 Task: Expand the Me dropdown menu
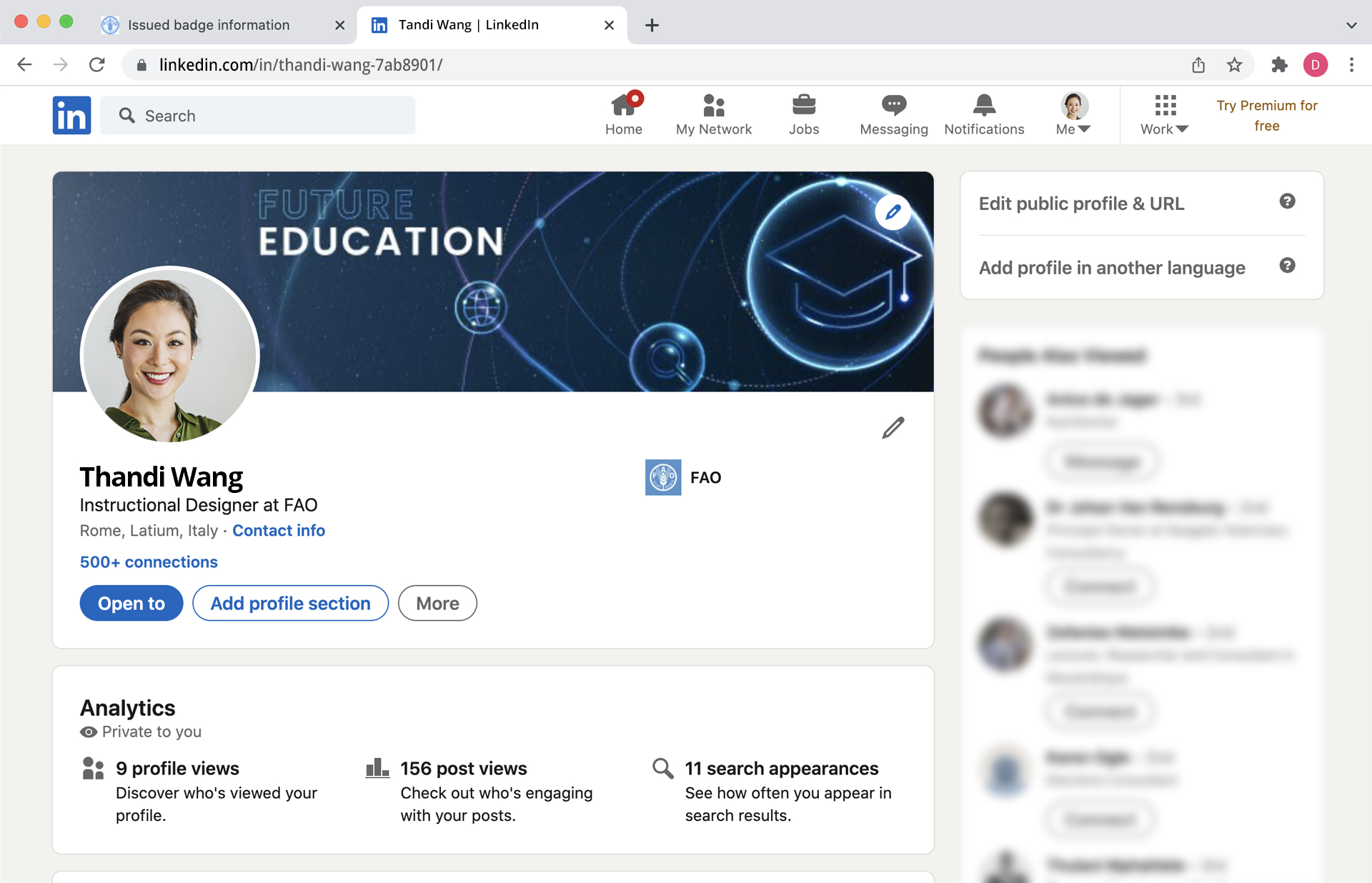[x=1074, y=114]
